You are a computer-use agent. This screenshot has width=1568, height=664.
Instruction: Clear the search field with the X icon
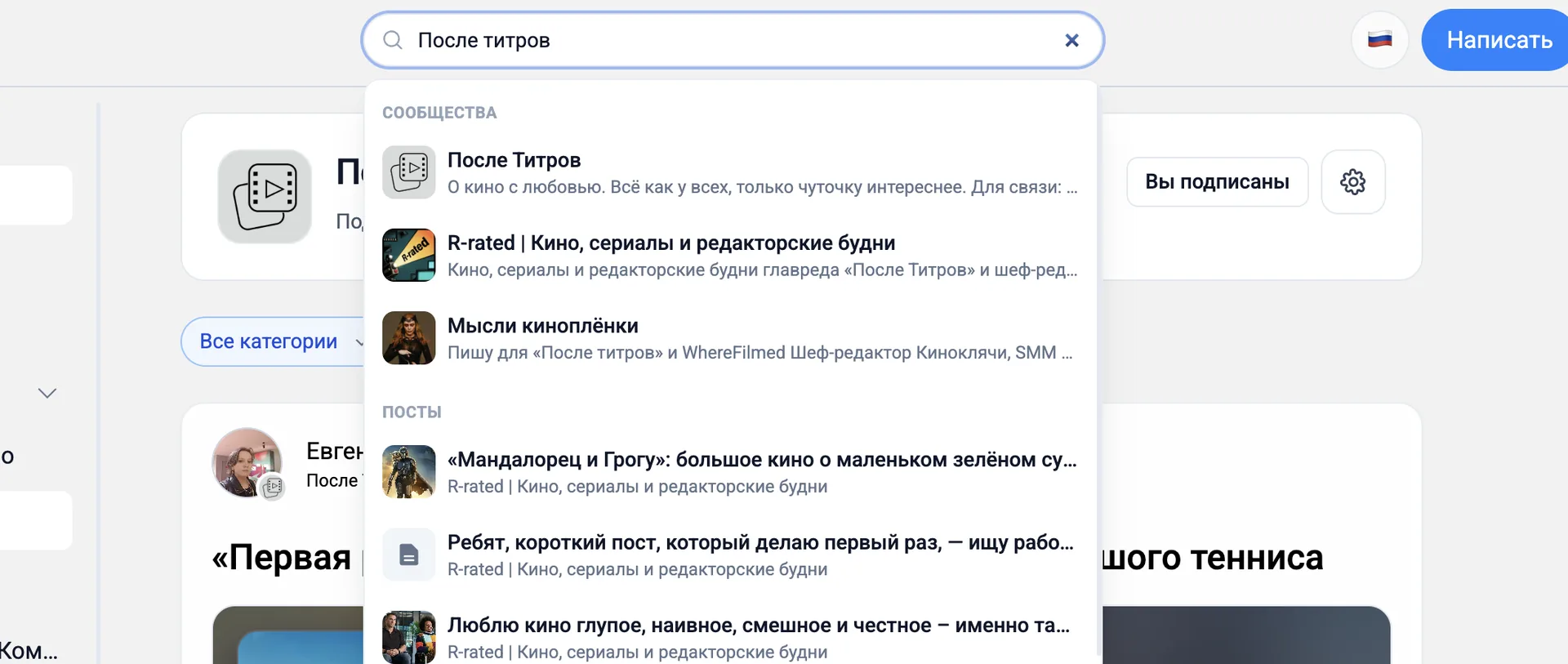(1071, 40)
